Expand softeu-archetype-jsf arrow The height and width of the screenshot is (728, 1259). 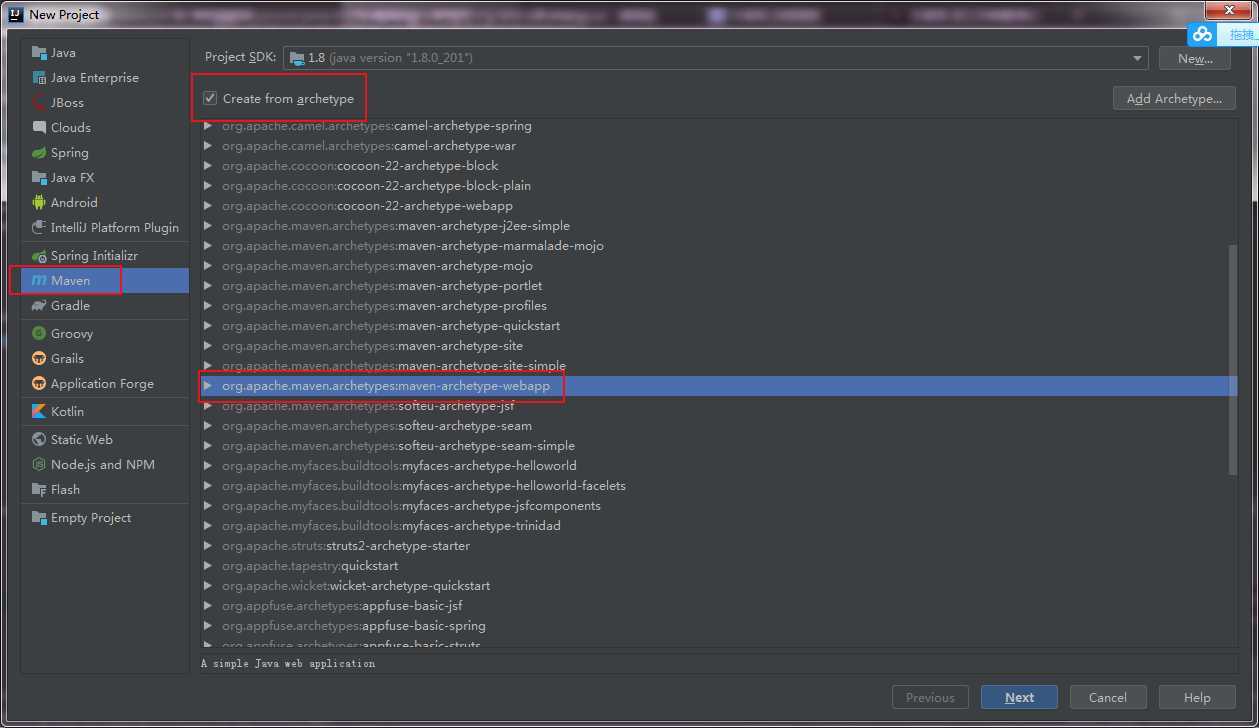pyautogui.click(x=208, y=406)
